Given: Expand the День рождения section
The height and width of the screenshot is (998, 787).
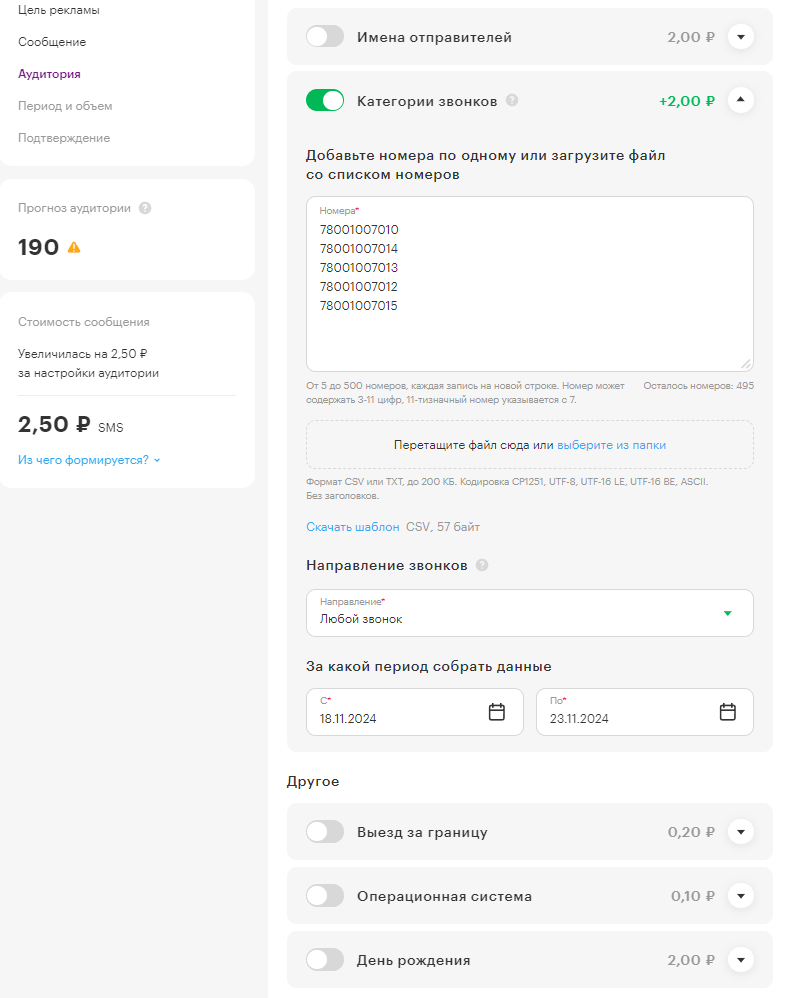Looking at the screenshot, I should pos(740,959).
